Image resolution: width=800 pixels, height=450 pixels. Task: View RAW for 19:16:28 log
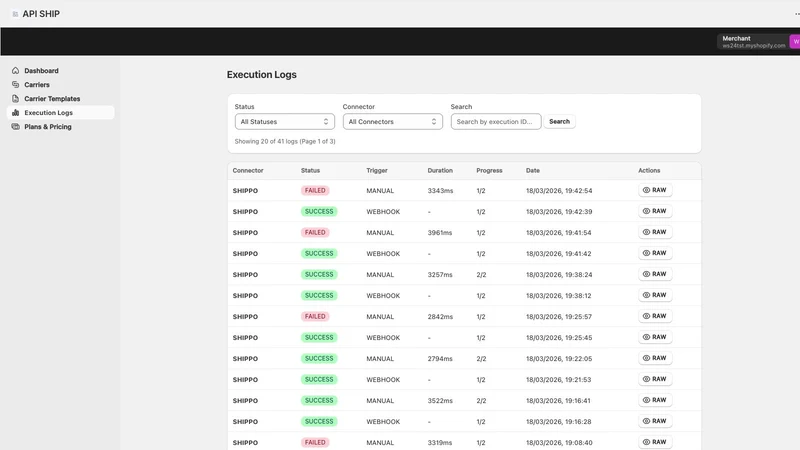coord(655,421)
